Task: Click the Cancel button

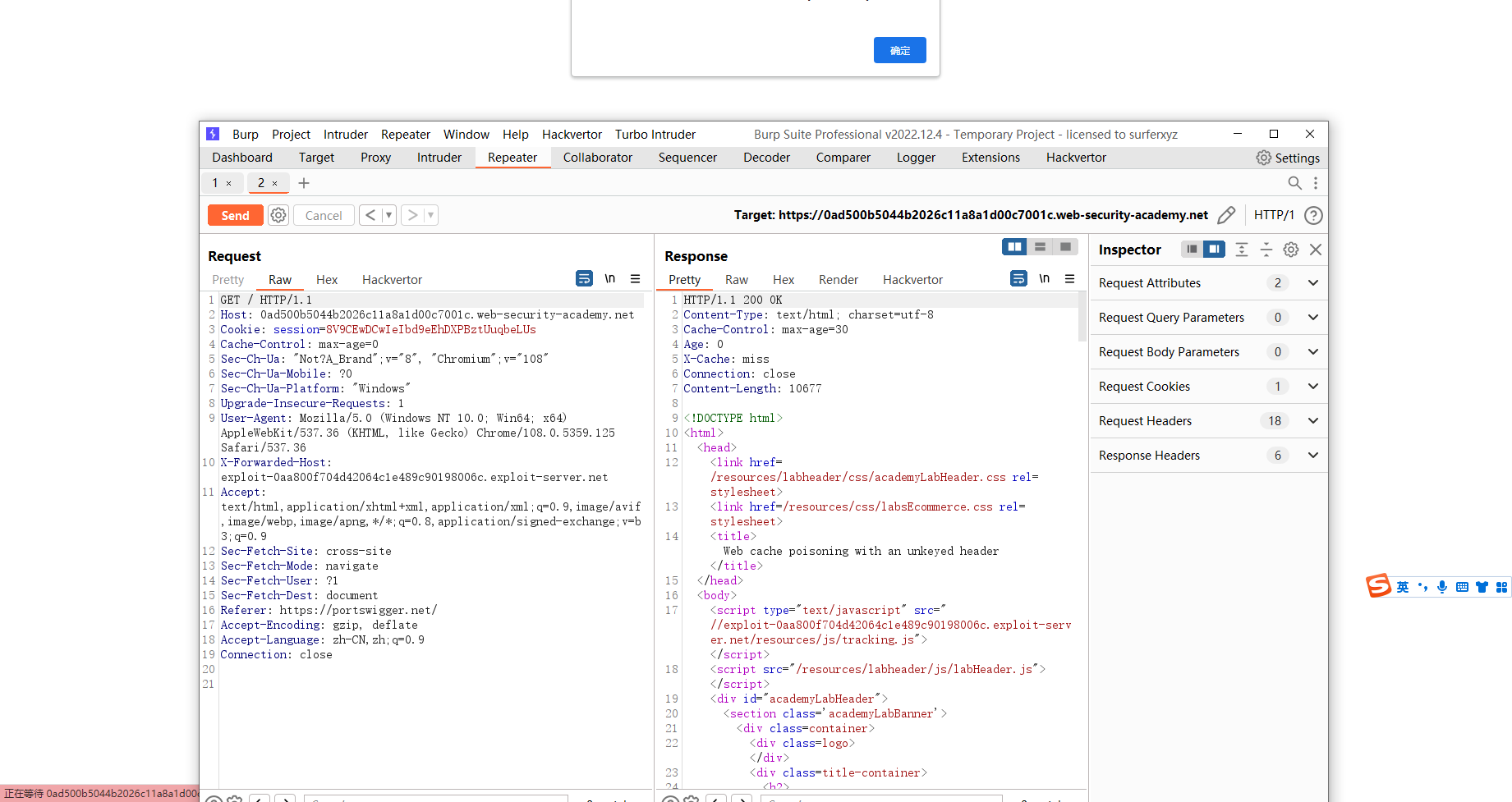Action: pos(324,215)
